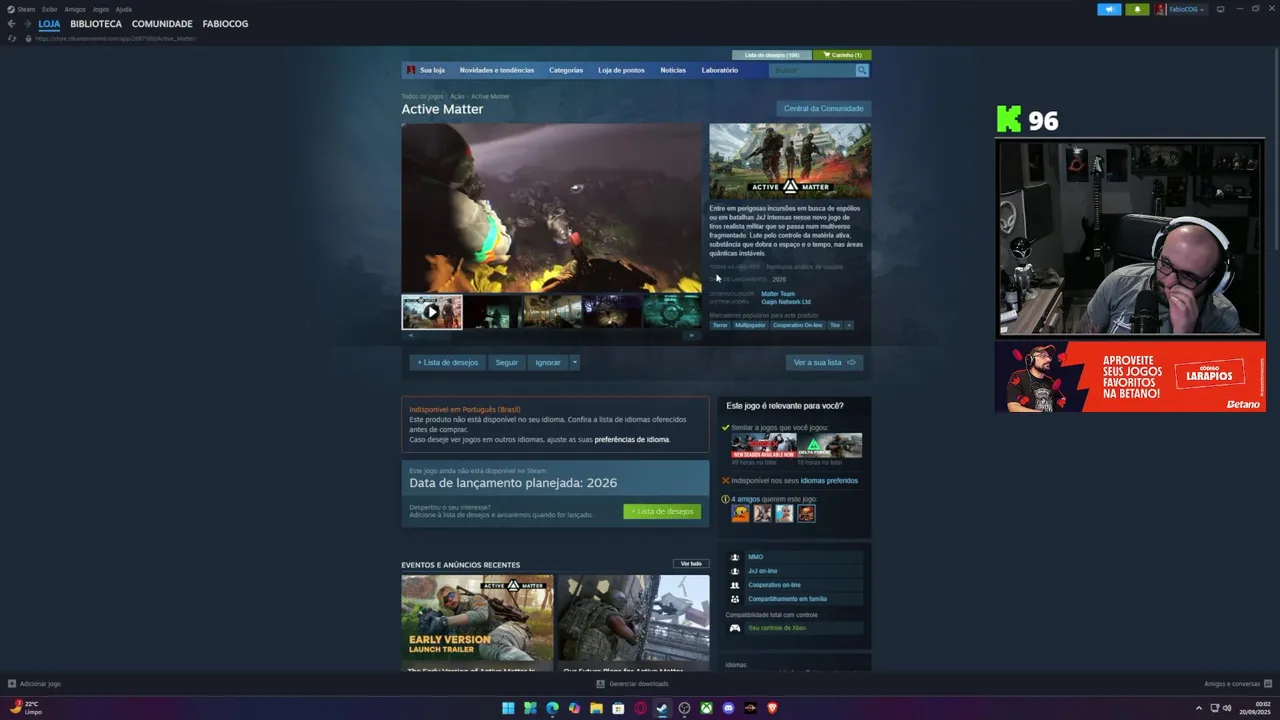This screenshot has width=1280, height=720.
Task: Open Compartilhamento em família link
Action: [x=788, y=599]
